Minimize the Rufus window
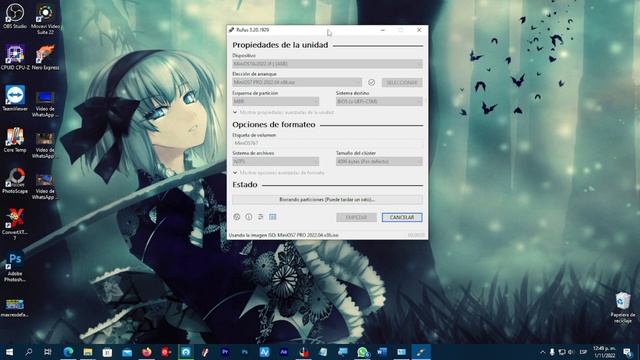640x360 pixels. click(382, 30)
